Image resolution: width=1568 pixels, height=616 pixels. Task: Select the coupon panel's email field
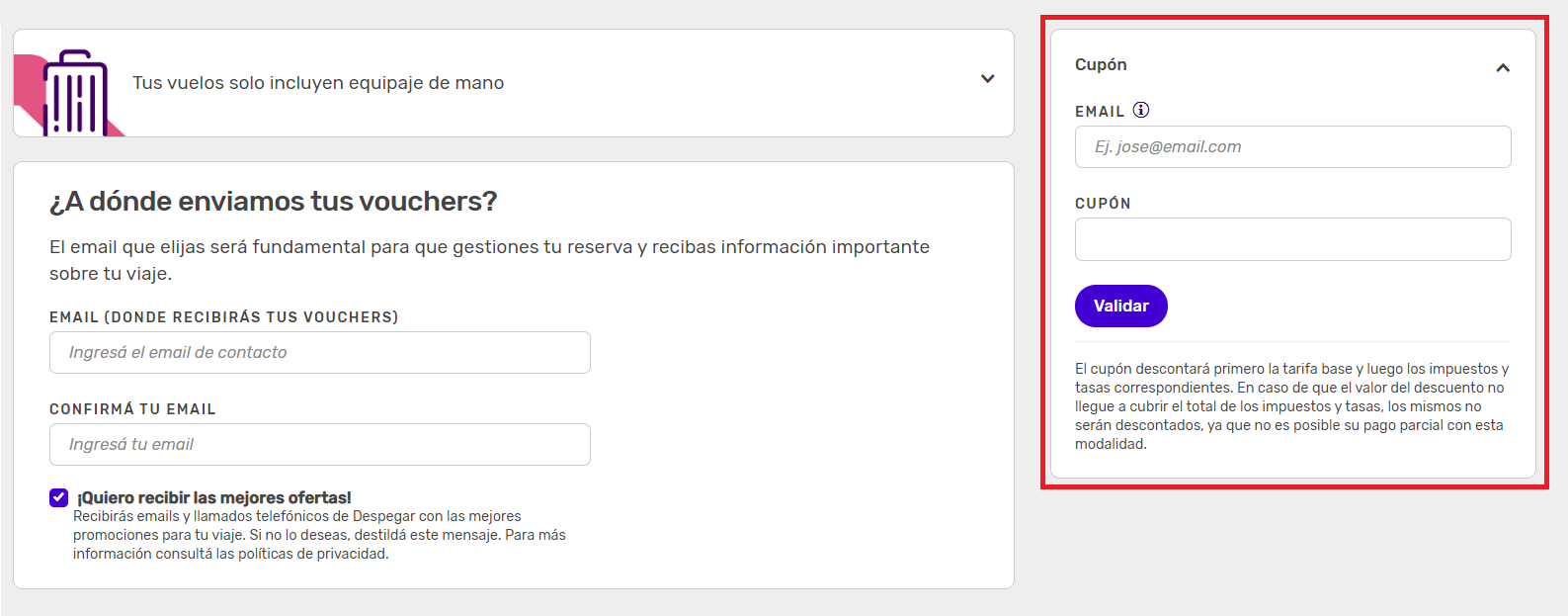[x=1292, y=147]
